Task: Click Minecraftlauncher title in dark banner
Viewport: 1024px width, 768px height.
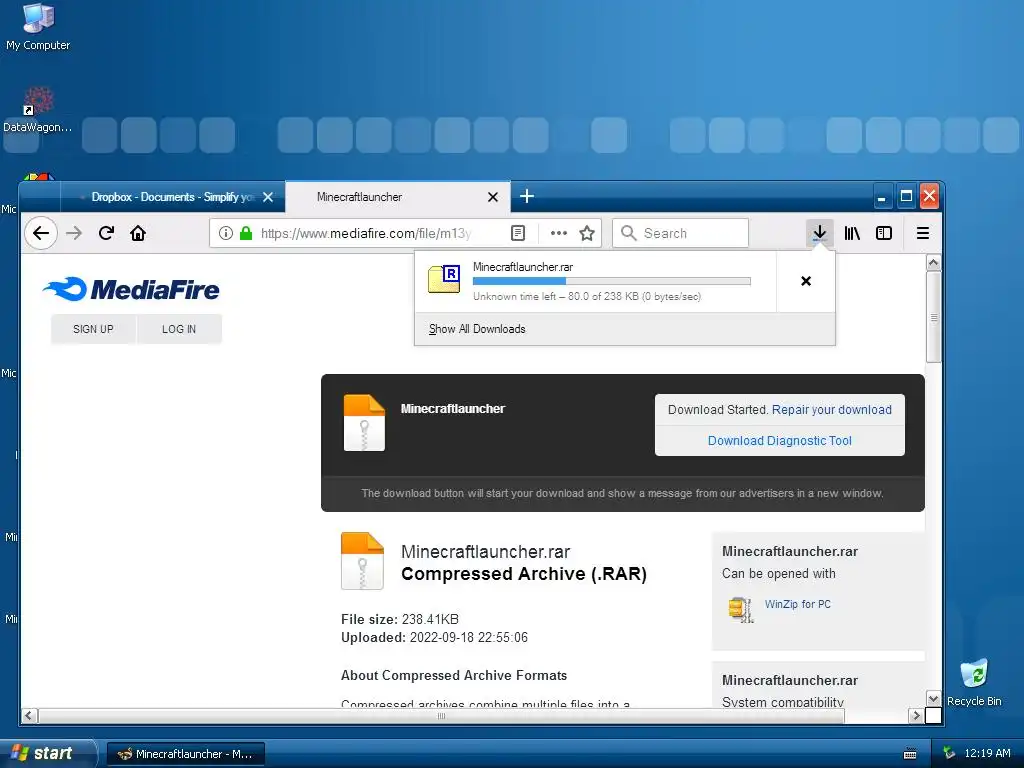Action: point(453,409)
